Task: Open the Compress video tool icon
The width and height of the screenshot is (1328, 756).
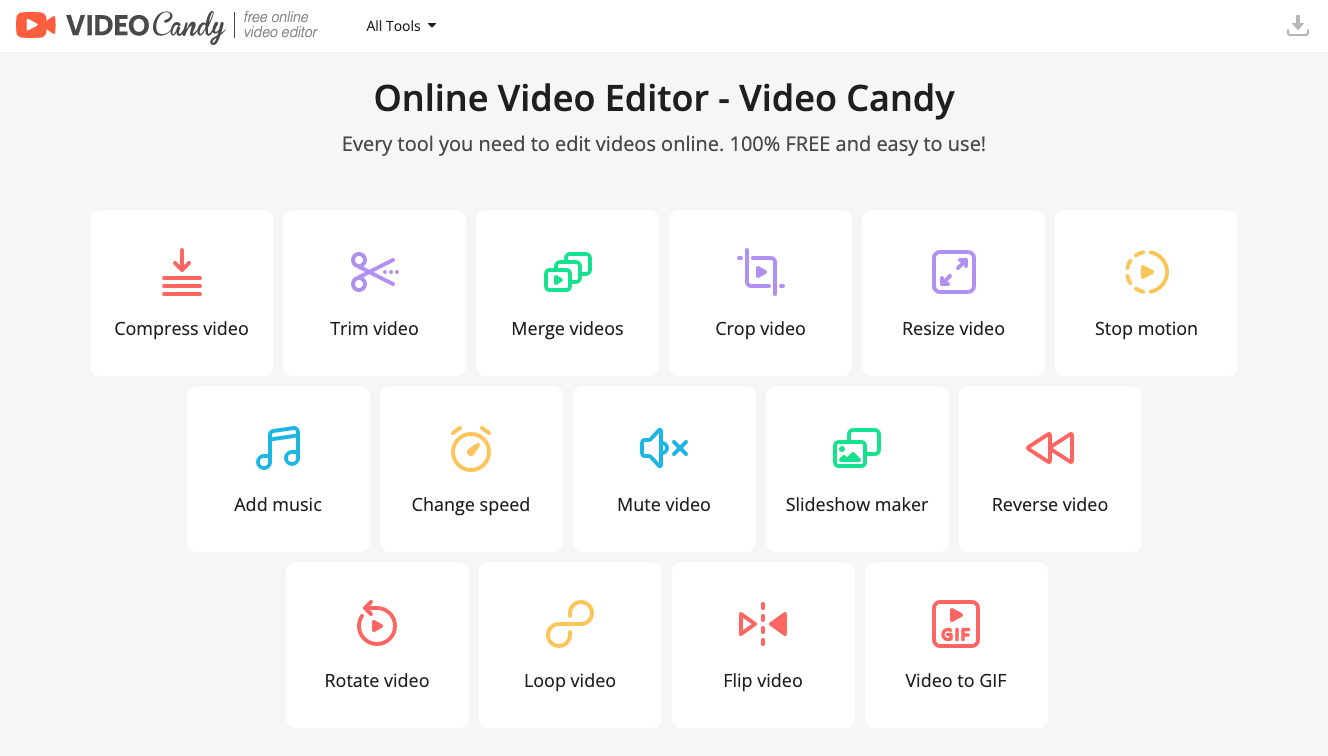Action: tap(182, 272)
